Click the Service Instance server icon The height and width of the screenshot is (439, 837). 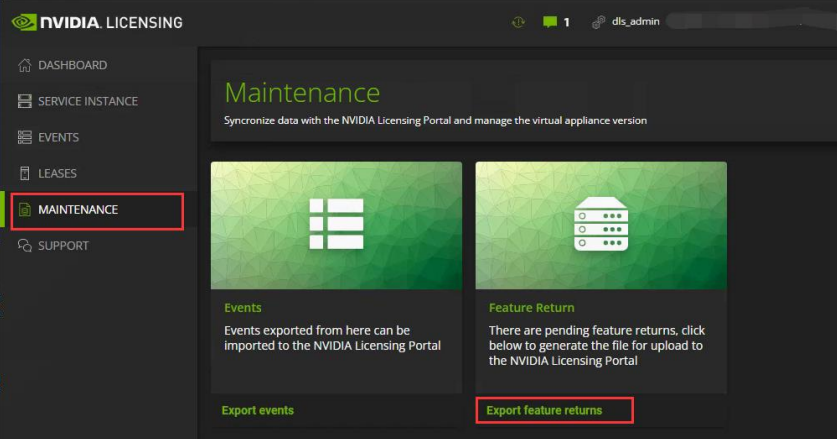[x=25, y=101]
